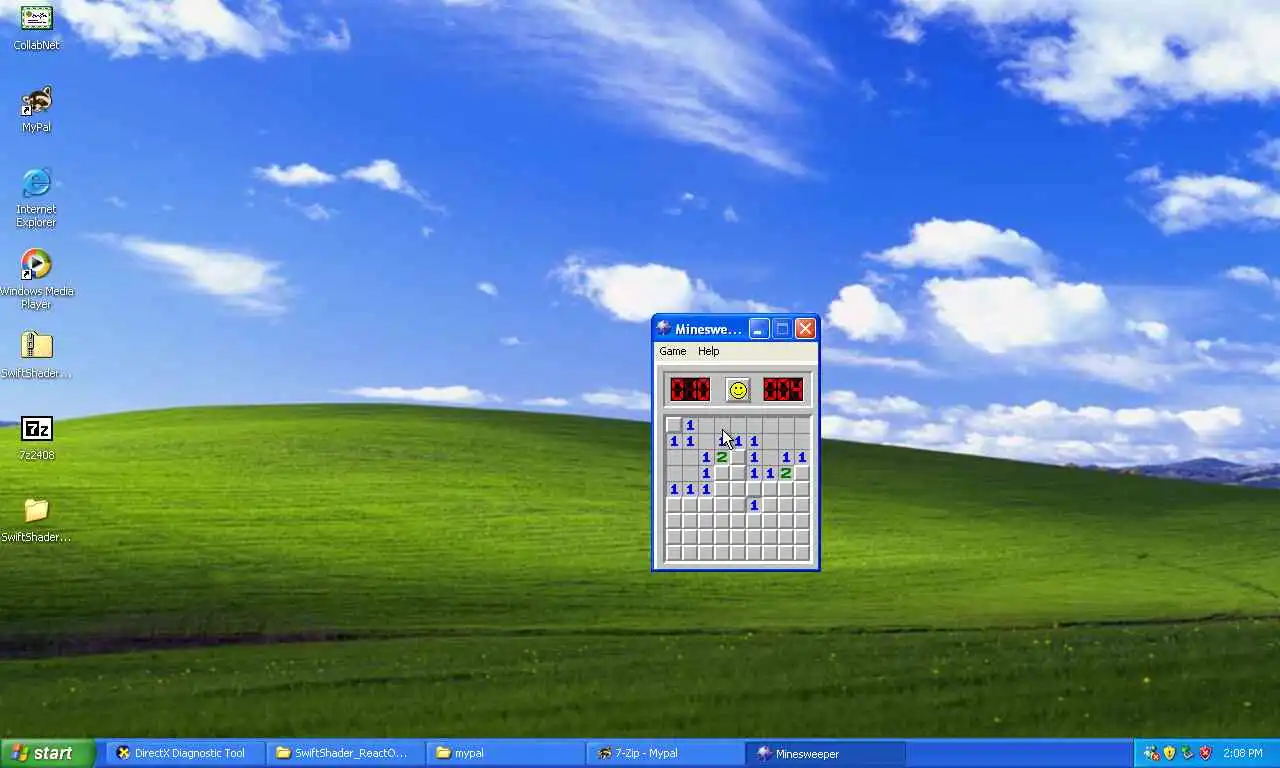Screen dimensions: 1280x768
Task: Select the SwiftShader zip archive desktop icon
Action: [x=36, y=355]
